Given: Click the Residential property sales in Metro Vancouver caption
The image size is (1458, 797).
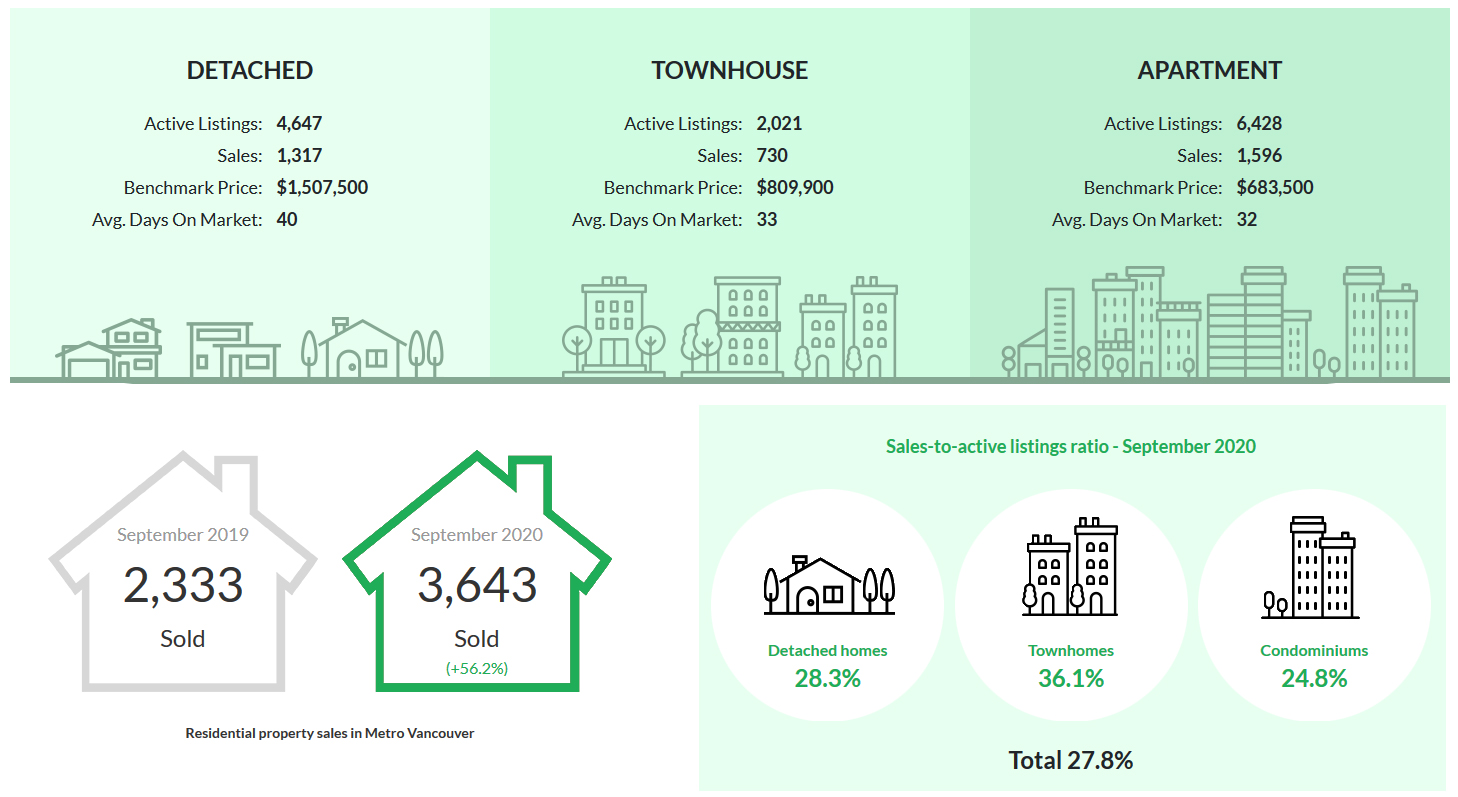Looking at the screenshot, I should pyautogui.click(x=330, y=733).
